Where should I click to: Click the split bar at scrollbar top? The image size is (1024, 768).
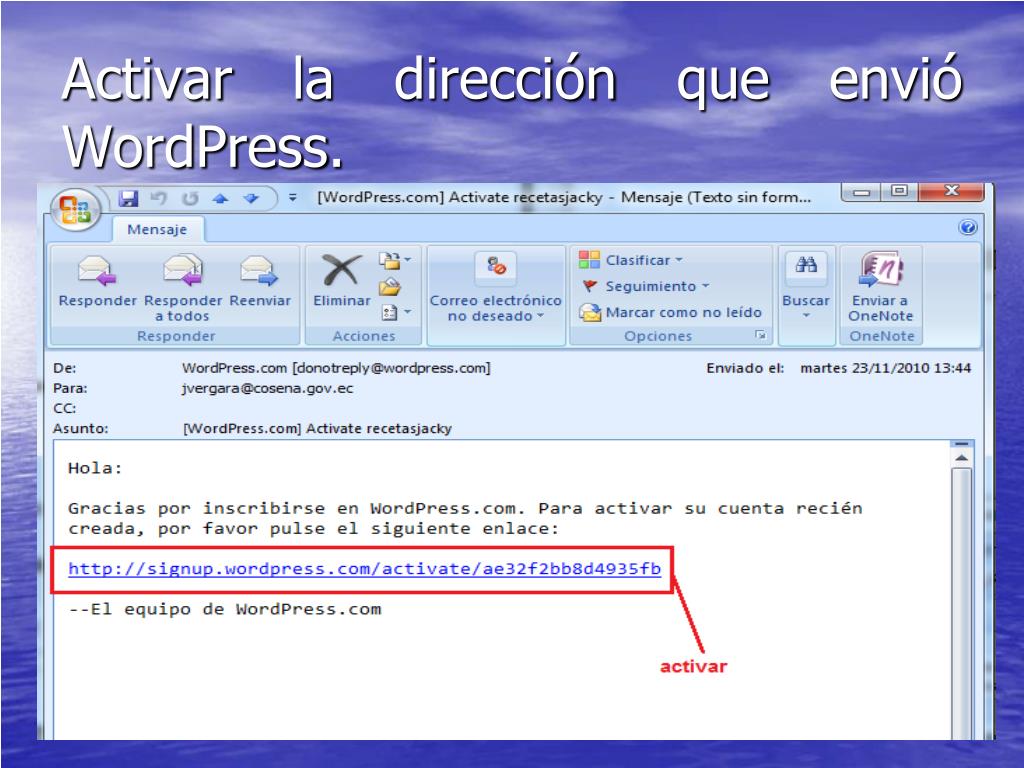pos(961,444)
